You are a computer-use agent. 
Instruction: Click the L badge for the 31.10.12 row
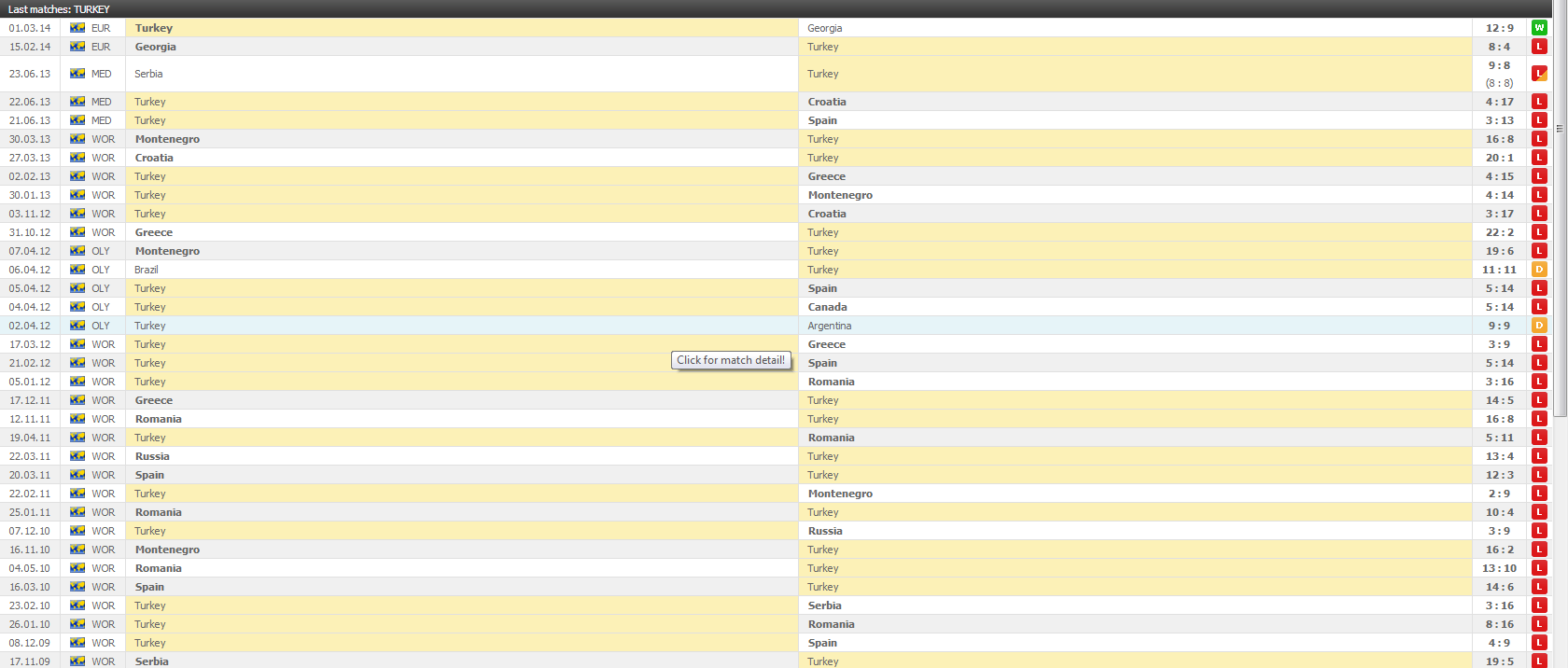1539,232
